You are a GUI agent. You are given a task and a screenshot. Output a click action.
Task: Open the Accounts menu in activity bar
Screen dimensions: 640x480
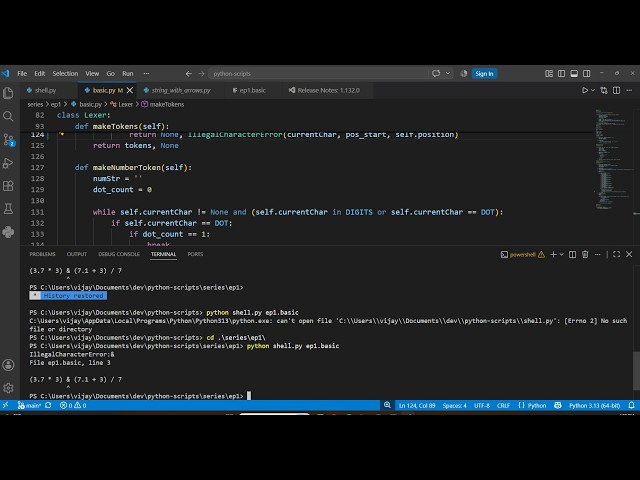pos(8,365)
